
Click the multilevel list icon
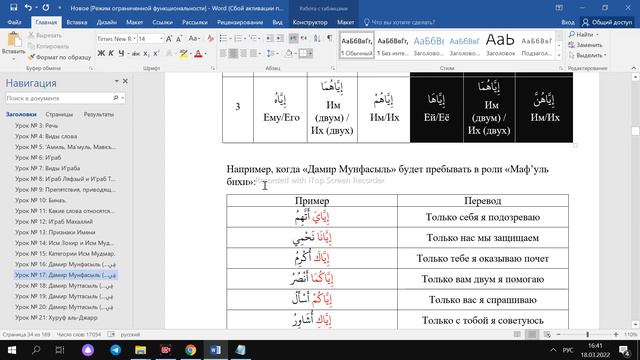point(253,38)
